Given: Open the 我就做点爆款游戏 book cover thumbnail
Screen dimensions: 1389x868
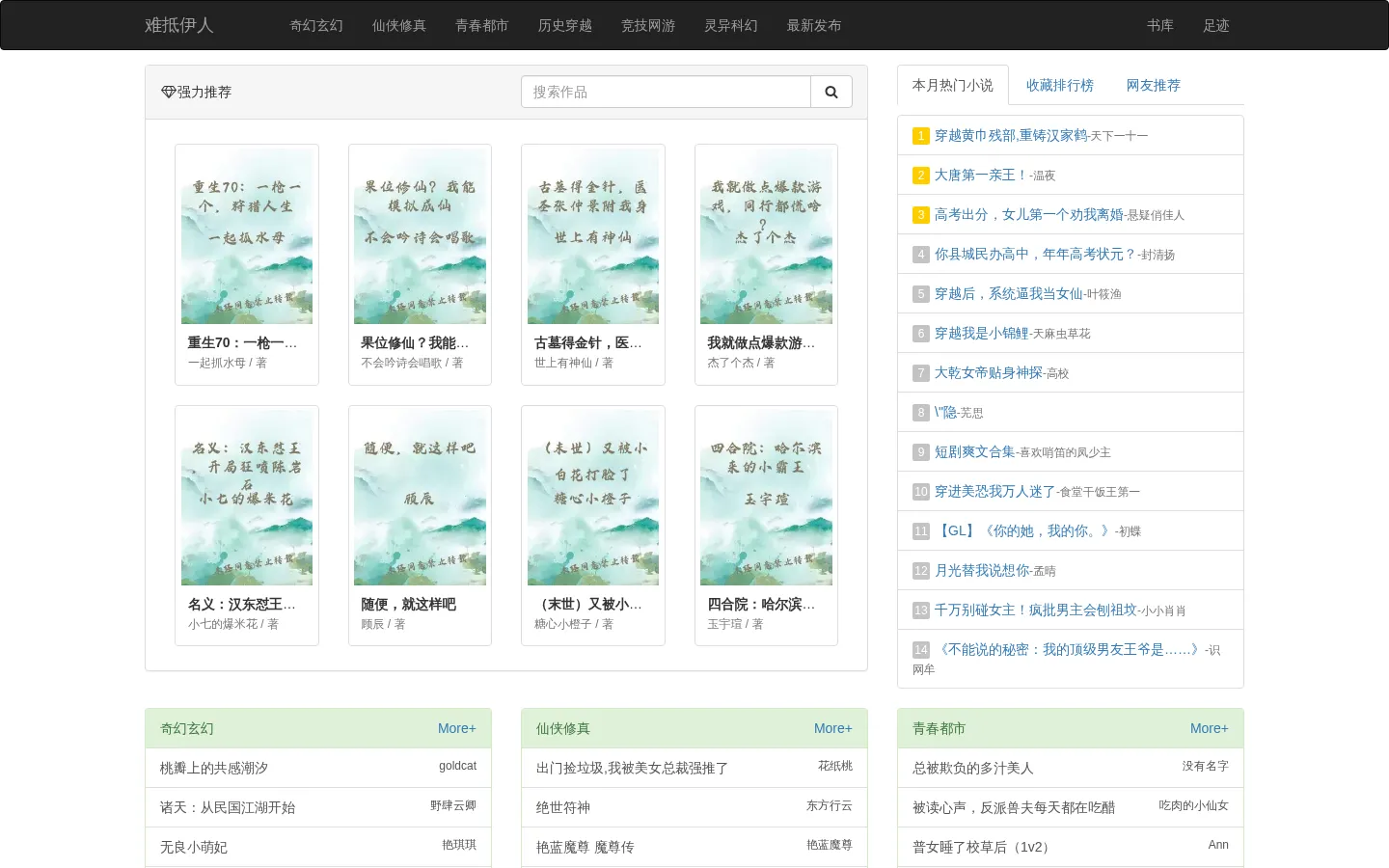Looking at the screenshot, I should coord(766,237).
